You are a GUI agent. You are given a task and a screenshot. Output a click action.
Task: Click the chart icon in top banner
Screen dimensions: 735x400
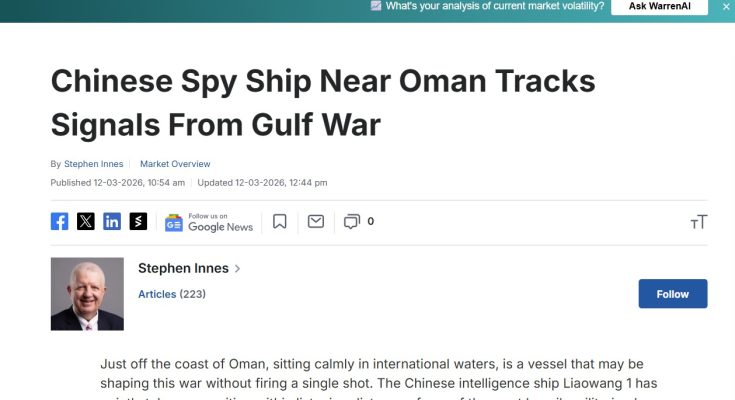[x=376, y=6]
